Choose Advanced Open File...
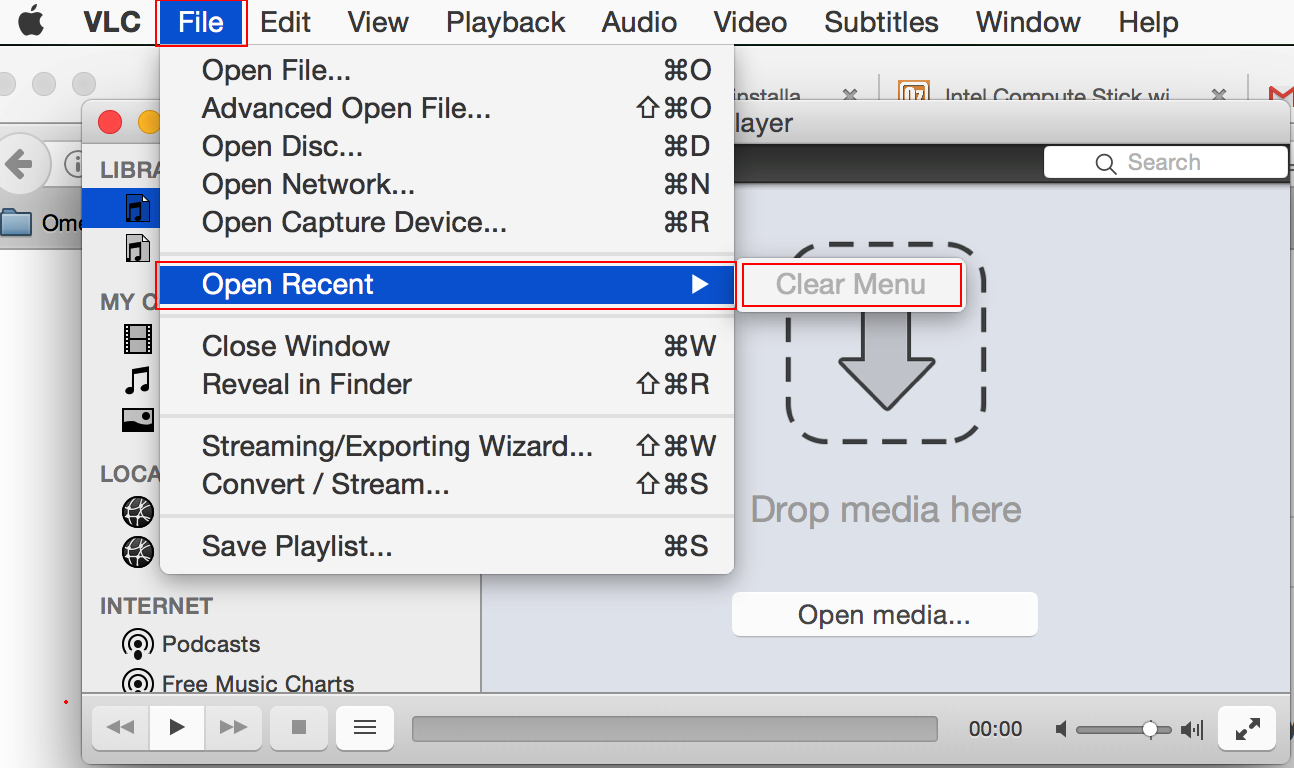Viewport: 1294px width, 768px height. coord(447,108)
